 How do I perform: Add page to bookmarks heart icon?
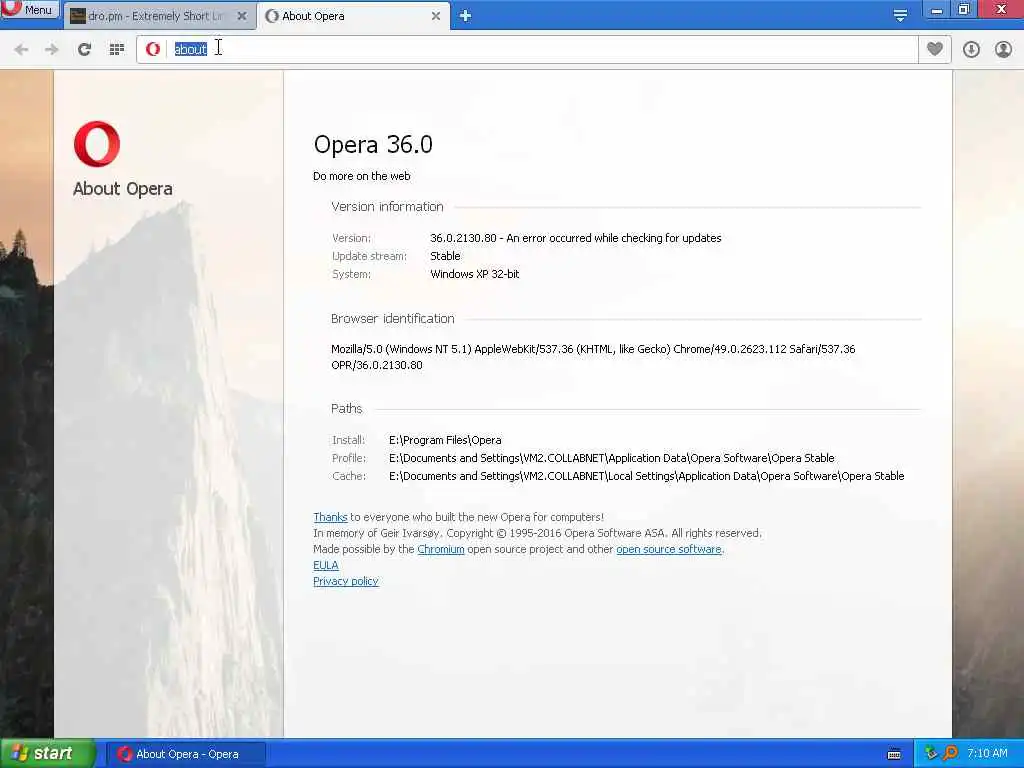[935, 49]
